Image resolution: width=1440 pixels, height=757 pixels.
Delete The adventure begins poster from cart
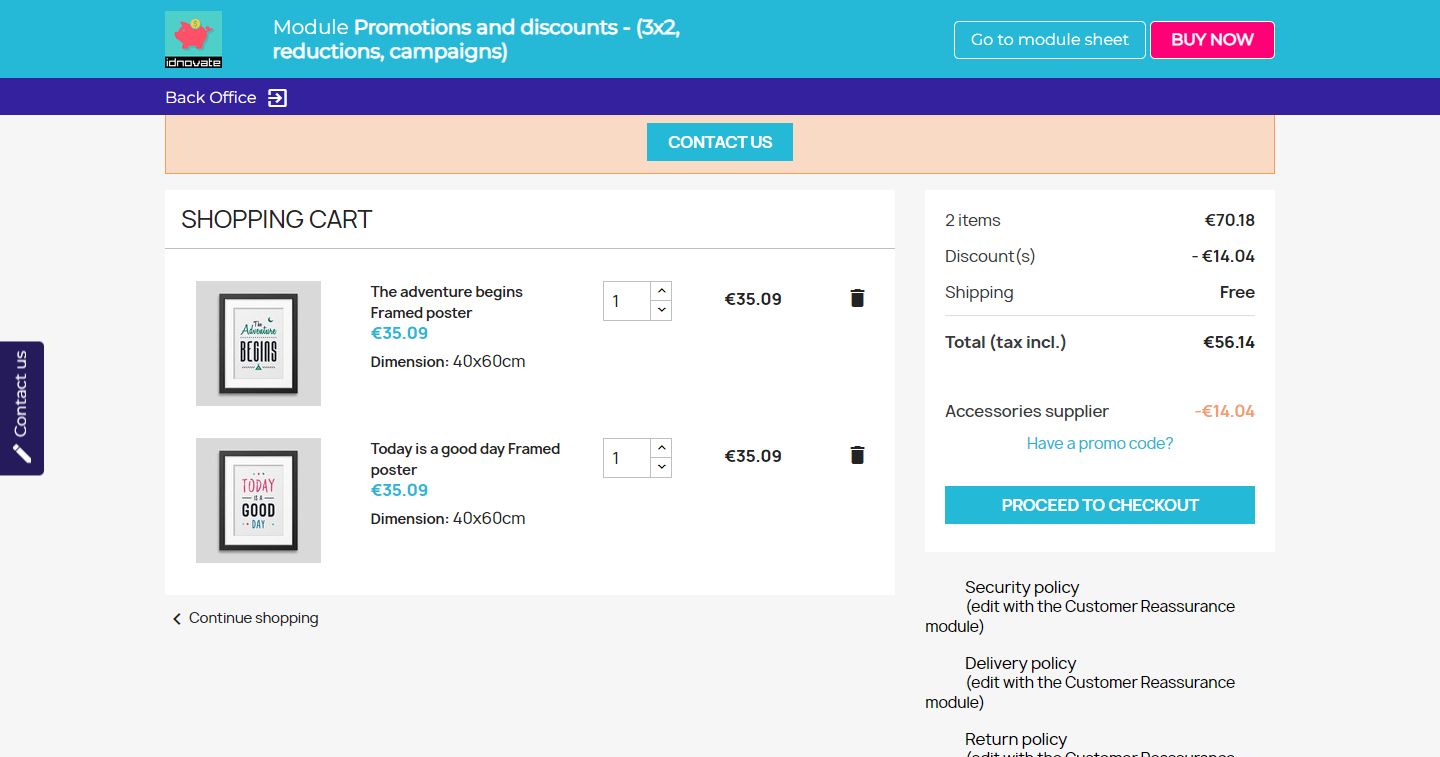click(857, 298)
